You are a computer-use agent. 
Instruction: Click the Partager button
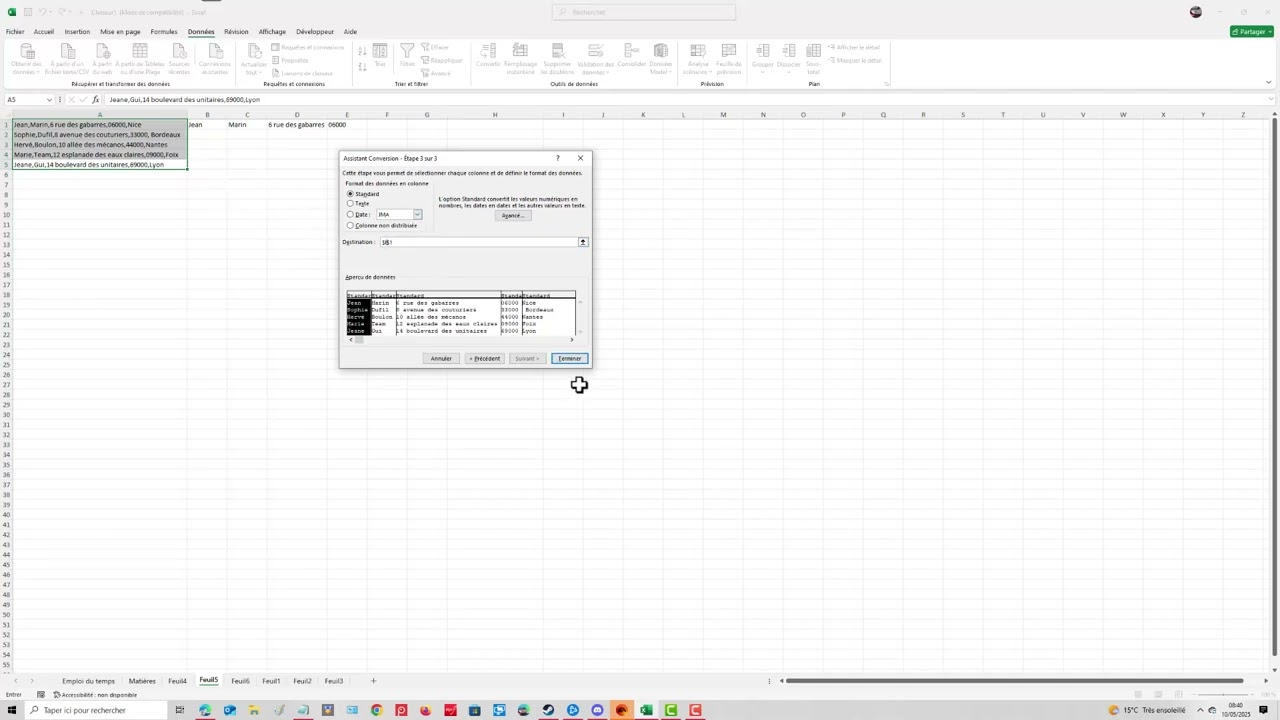(x=1250, y=31)
